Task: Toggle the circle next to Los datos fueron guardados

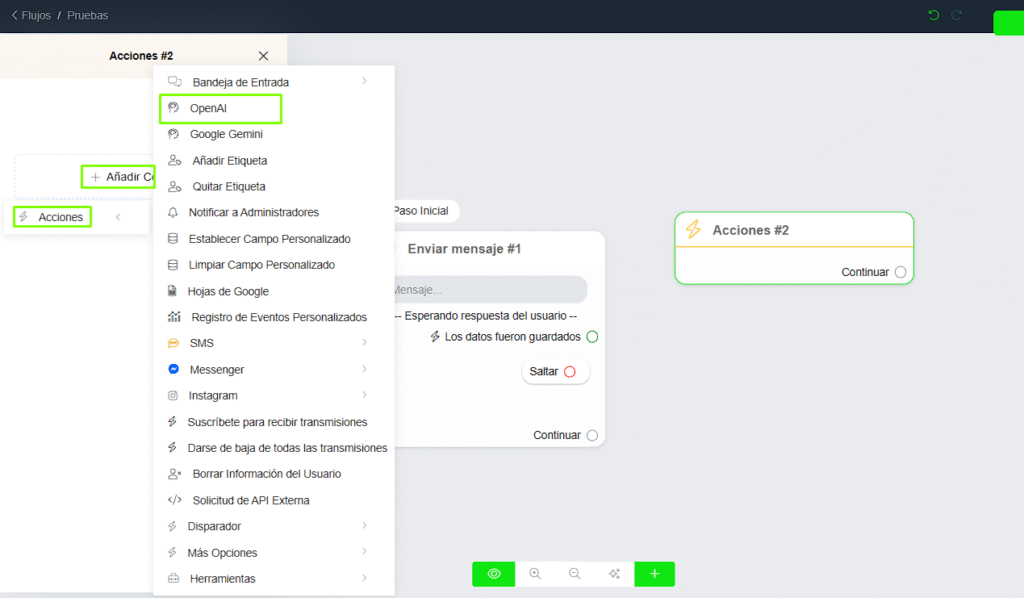Action: pos(592,337)
